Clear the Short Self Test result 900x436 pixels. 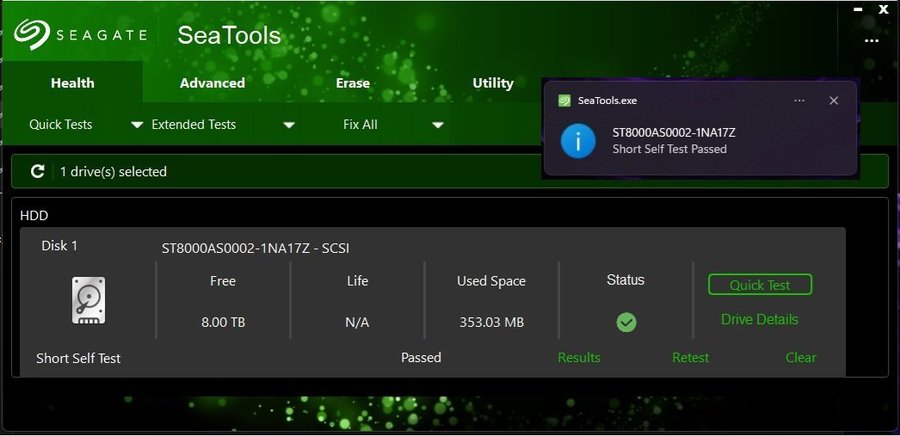point(800,357)
